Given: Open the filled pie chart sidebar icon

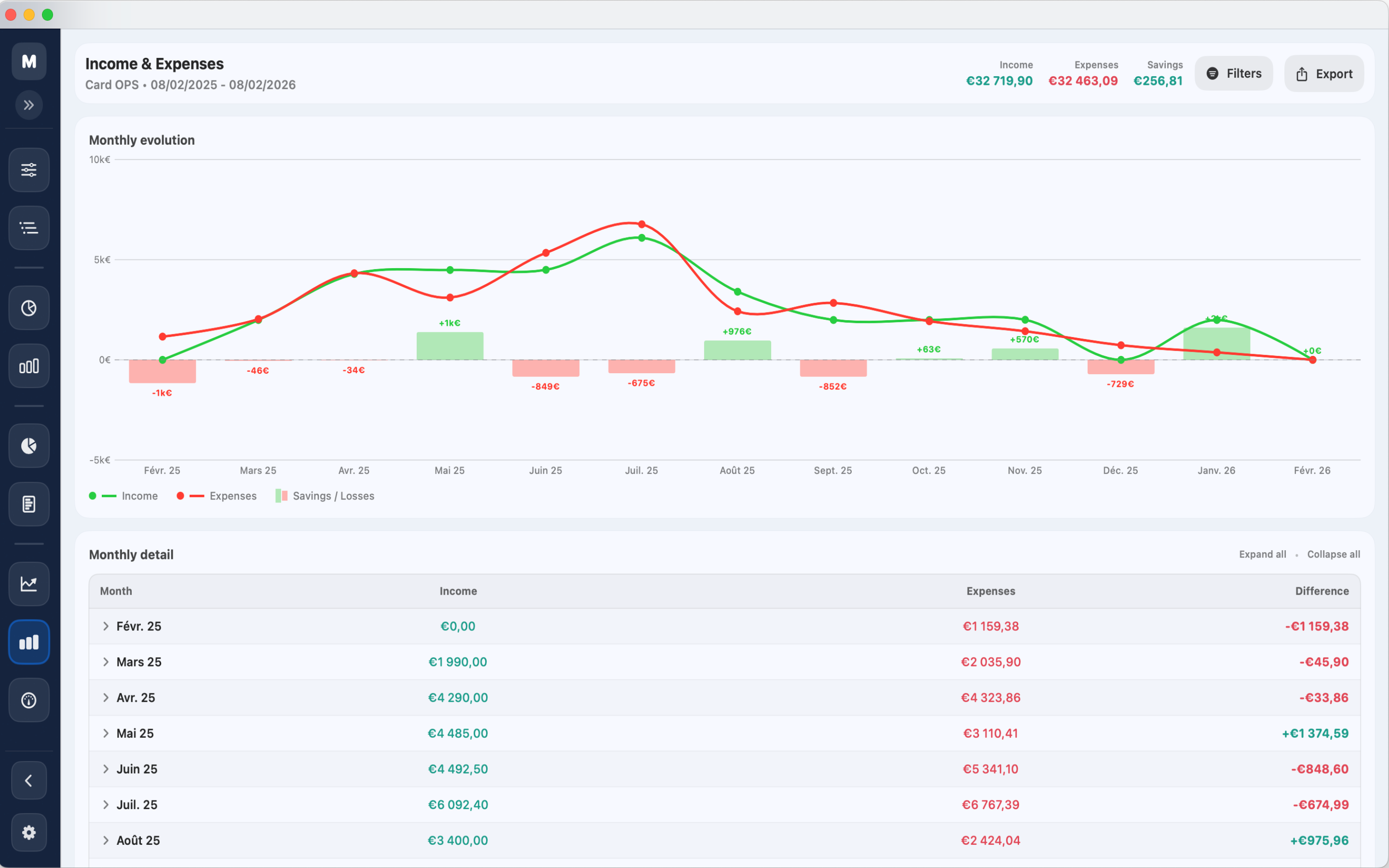Looking at the screenshot, I should coord(29,446).
